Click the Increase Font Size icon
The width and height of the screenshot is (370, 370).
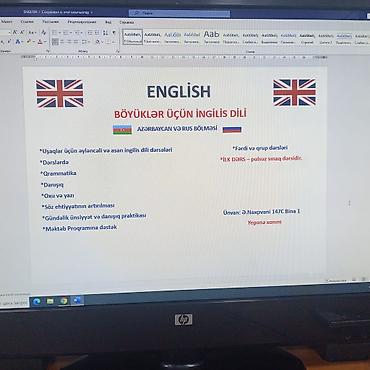point(14,32)
